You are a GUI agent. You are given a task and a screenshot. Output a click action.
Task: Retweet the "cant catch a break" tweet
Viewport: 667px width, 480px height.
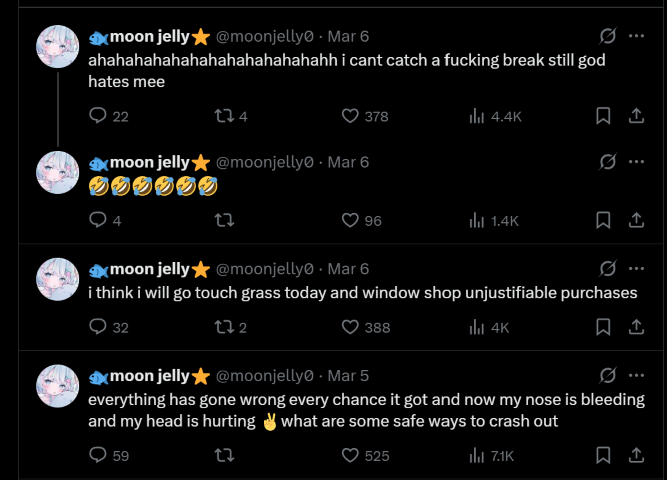click(x=225, y=116)
